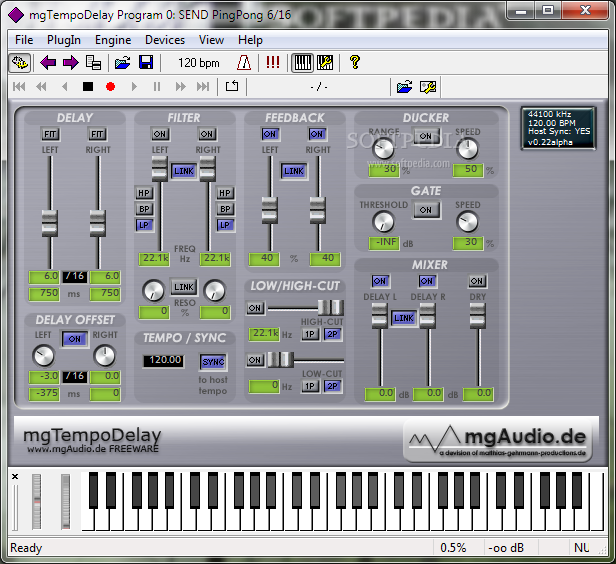Click the 120.00 tempo value field
This screenshot has height=564, width=616.
click(163, 361)
